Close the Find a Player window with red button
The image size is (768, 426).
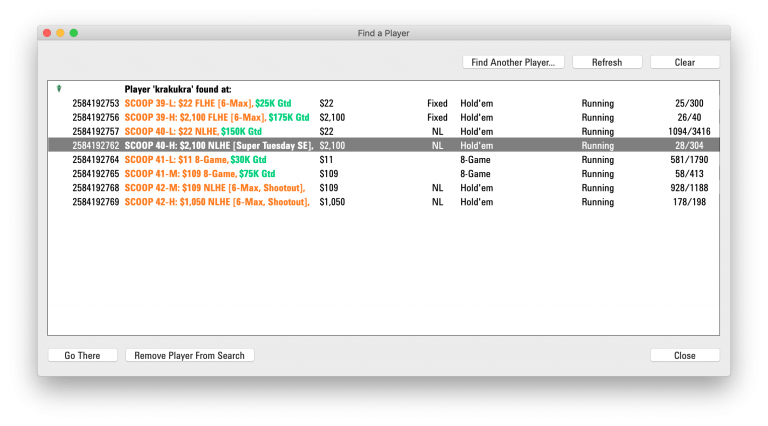pos(47,33)
